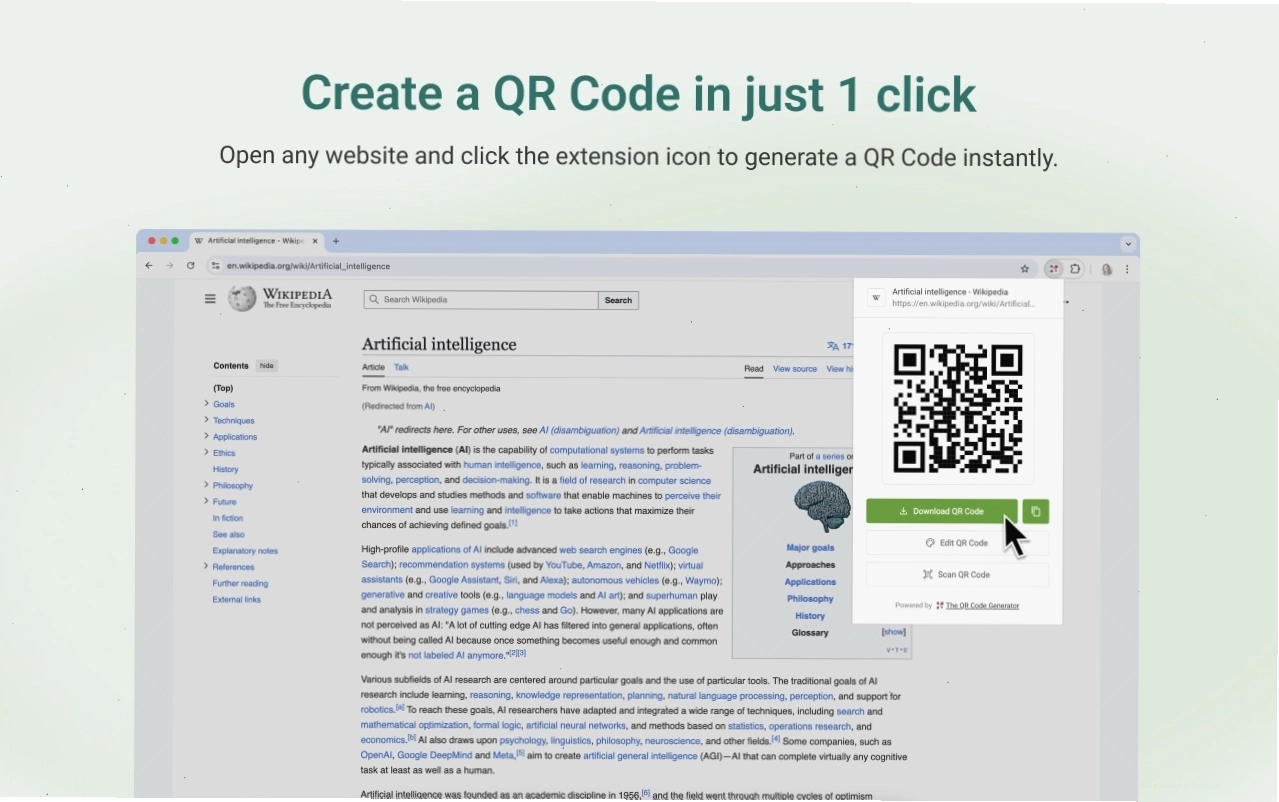Open the natural language processing link
The width and height of the screenshot is (1279, 802).
point(726,696)
